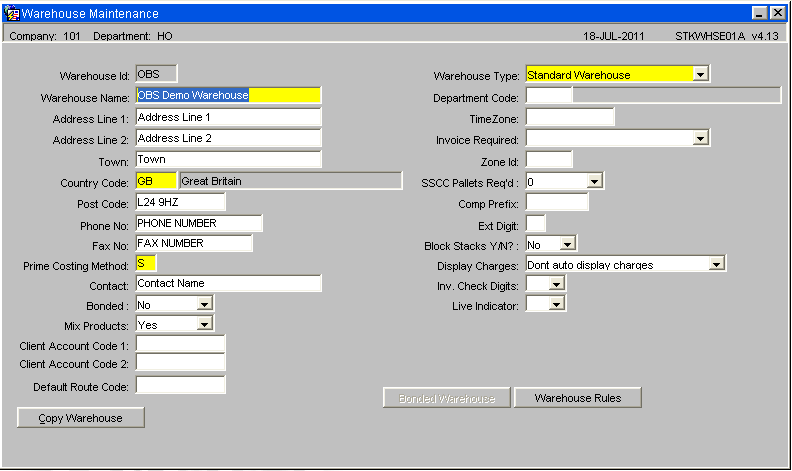Image resolution: width=792 pixels, height=471 pixels.
Task: Click the Copy Warehouse button
Action: pyautogui.click(x=81, y=418)
